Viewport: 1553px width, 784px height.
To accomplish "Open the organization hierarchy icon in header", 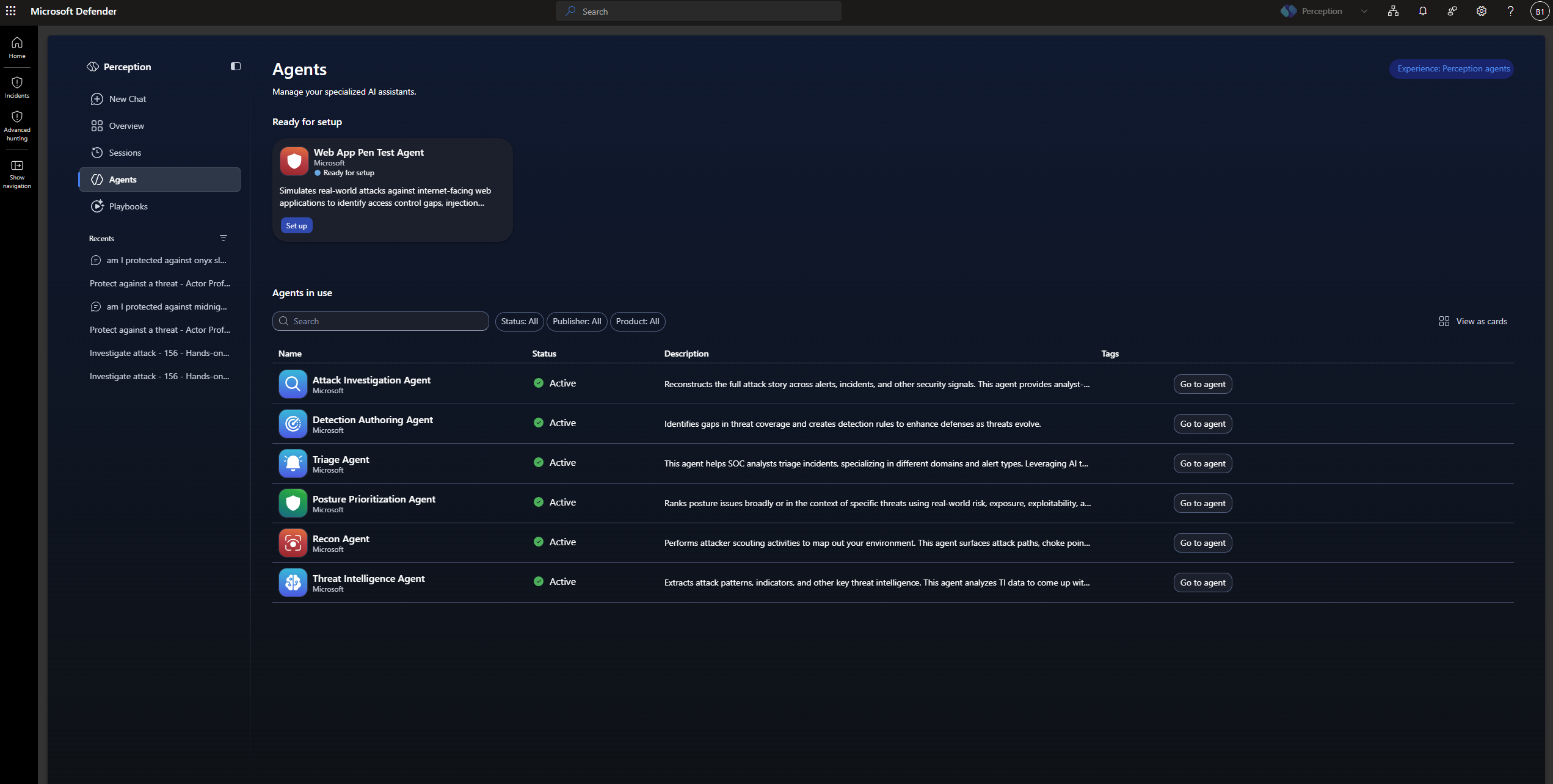I will pos(1393,11).
